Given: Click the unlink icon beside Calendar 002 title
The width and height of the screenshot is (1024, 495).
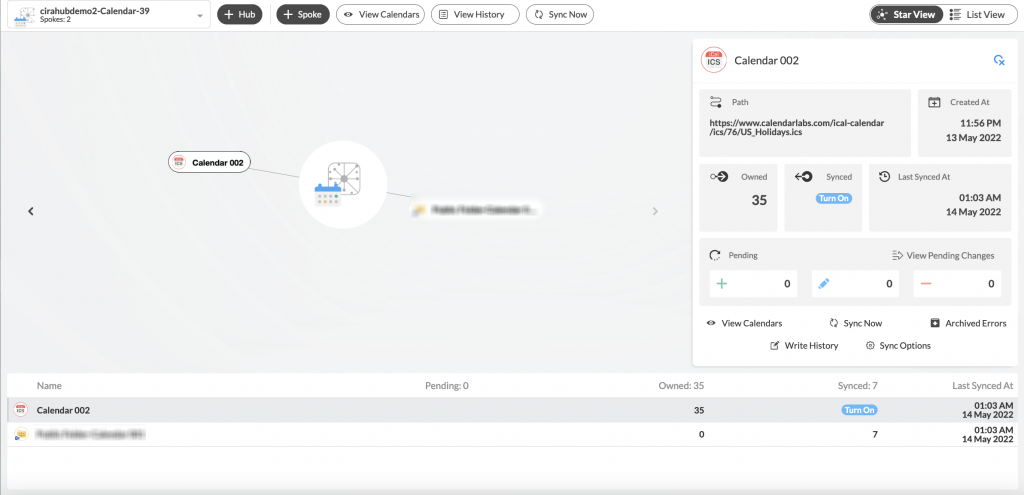Looking at the screenshot, I should coord(998,61).
